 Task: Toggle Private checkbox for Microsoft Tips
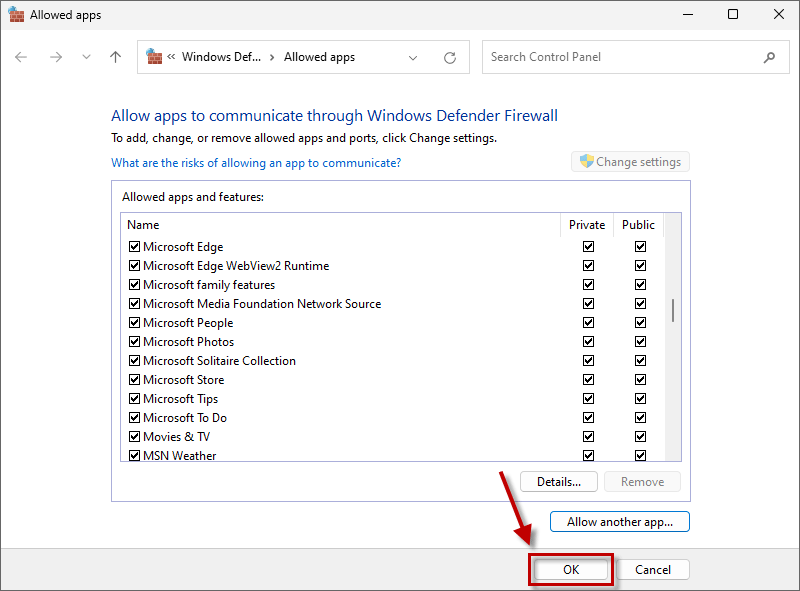588,398
